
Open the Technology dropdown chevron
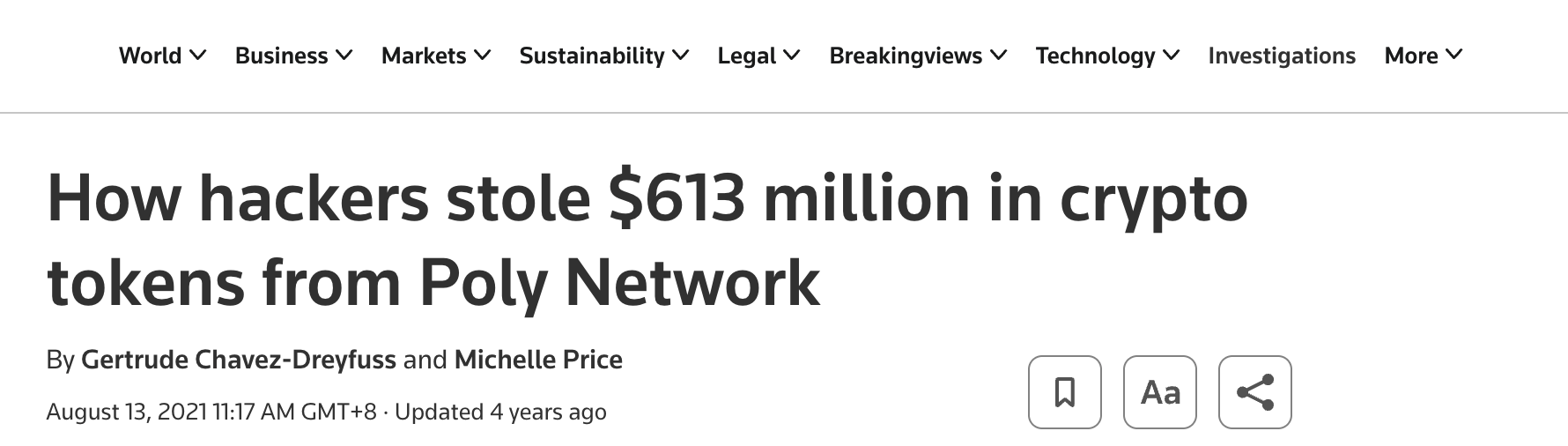(x=1171, y=56)
